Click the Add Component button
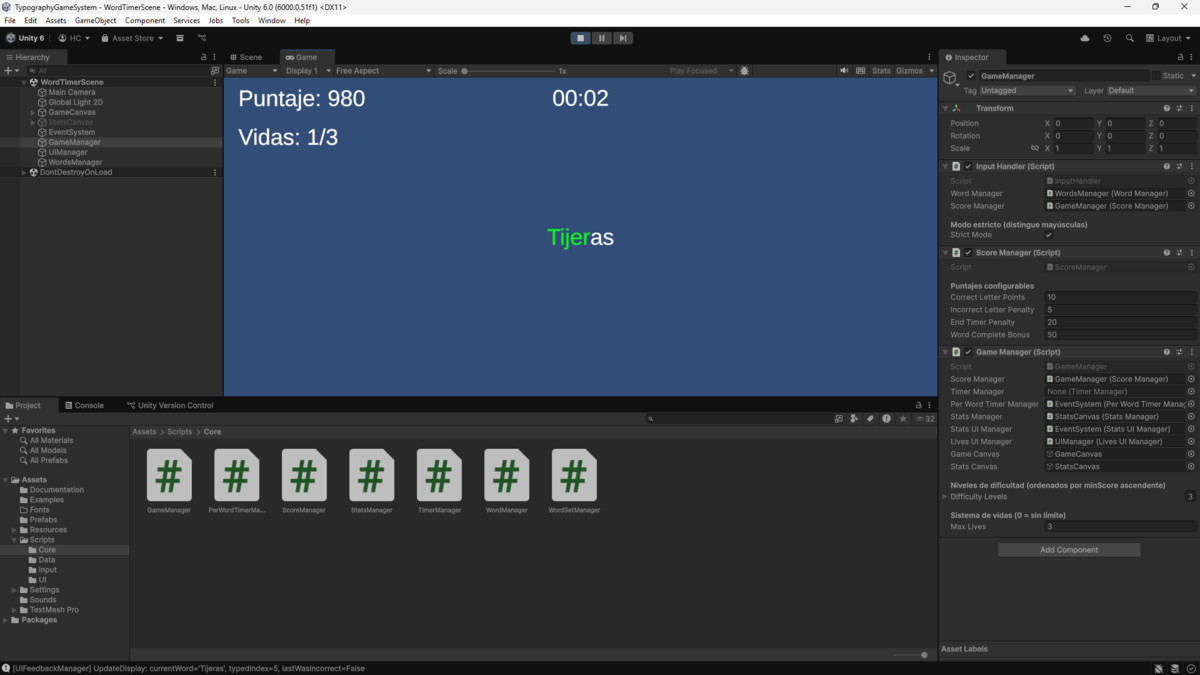Screen dimensions: 1200x675 pyautogui.click(x=1069, y=550)
